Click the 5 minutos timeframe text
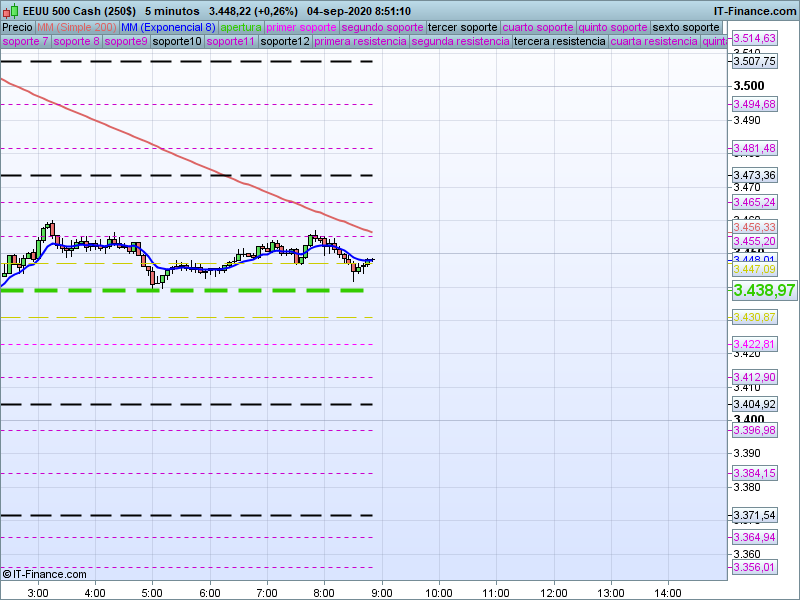Image resolution: width=800 pixels, height=600 pixels. 172,11
